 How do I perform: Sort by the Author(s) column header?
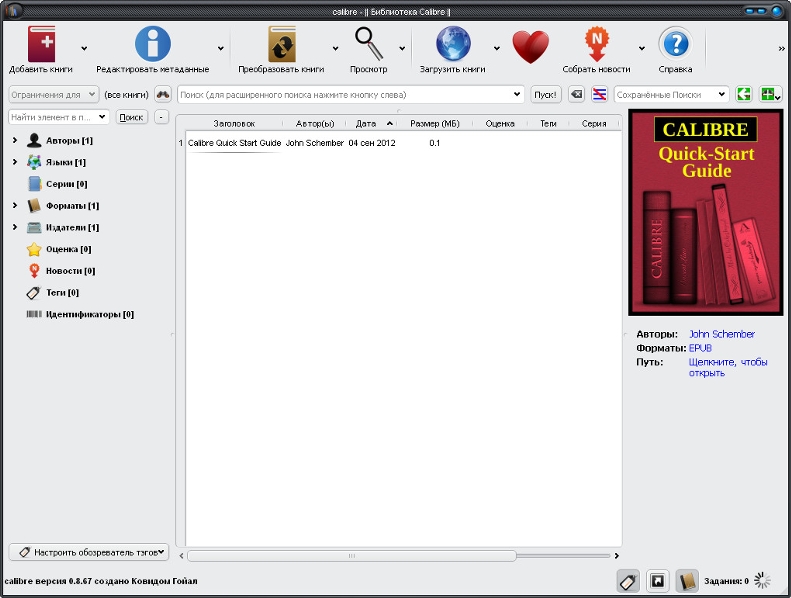(315, 124)
